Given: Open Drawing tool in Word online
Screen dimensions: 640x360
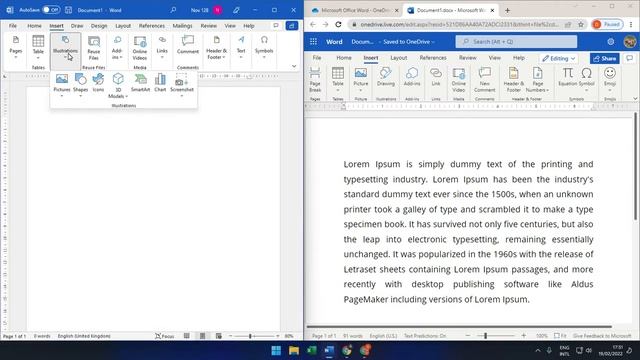Looking at the screenshot, I should click(x=385, y=77).
